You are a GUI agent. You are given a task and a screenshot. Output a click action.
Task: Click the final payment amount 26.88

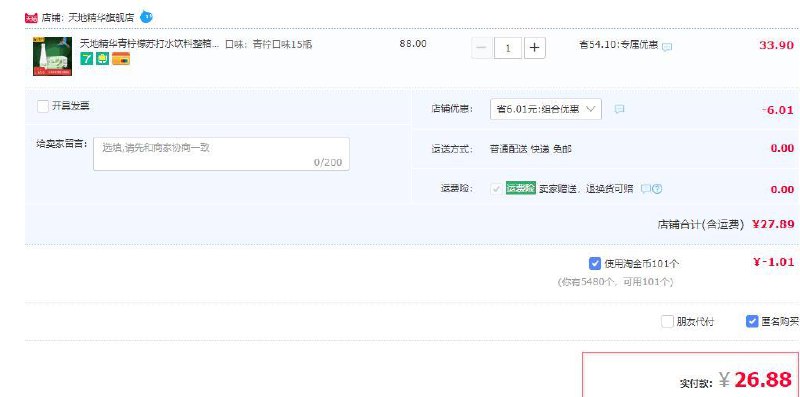pos(763,380)
